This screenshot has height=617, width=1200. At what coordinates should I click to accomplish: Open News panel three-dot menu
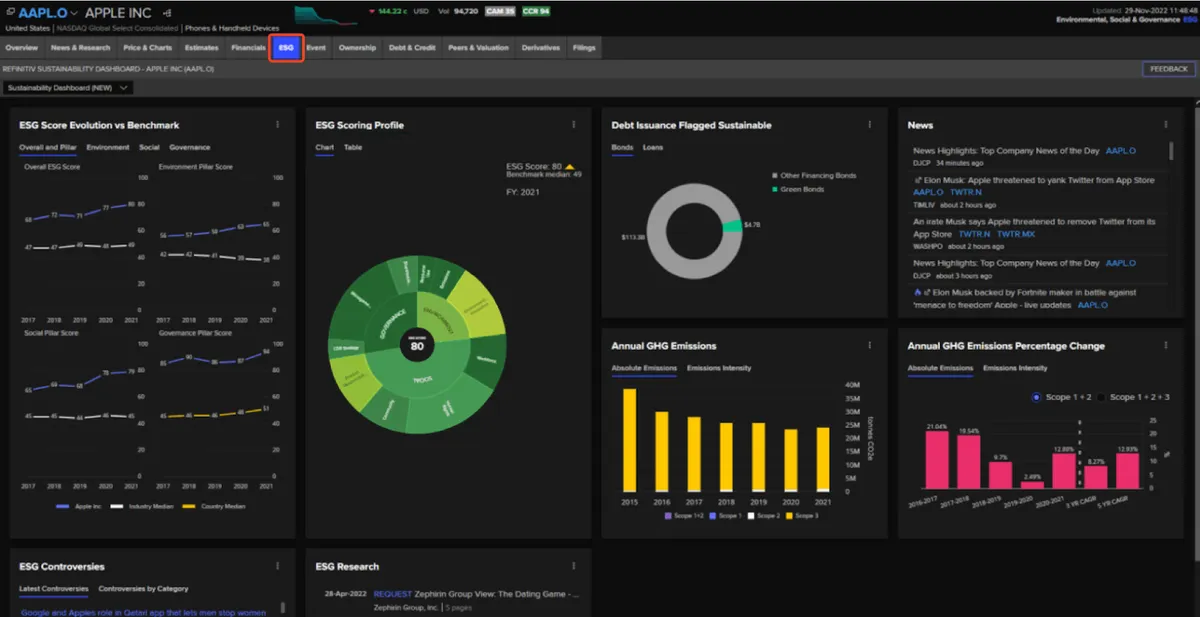tap(1166, 125)
